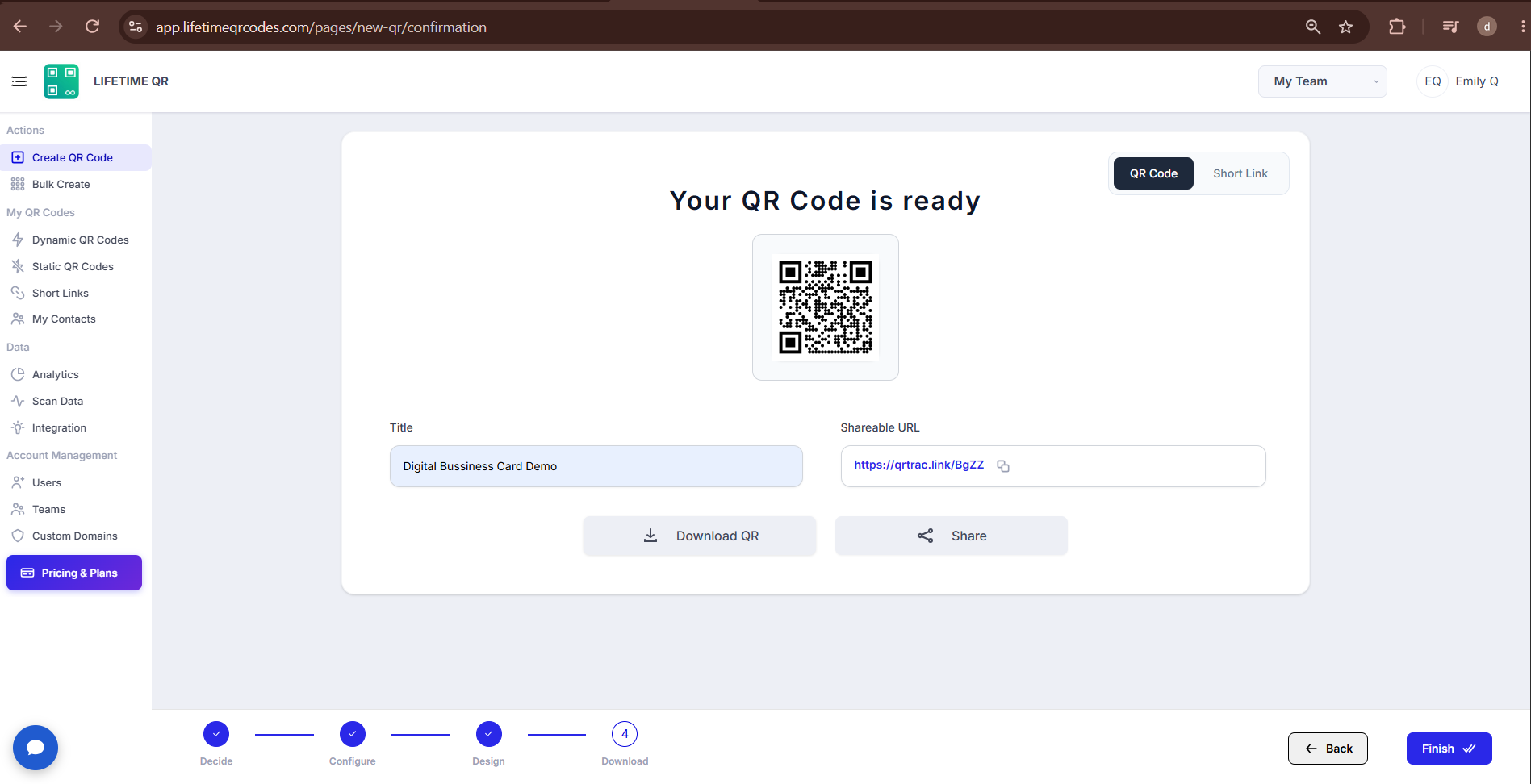Screen dimensions: 1531x784
Task: Click step 4 Download circle
Action: (625, 734)
